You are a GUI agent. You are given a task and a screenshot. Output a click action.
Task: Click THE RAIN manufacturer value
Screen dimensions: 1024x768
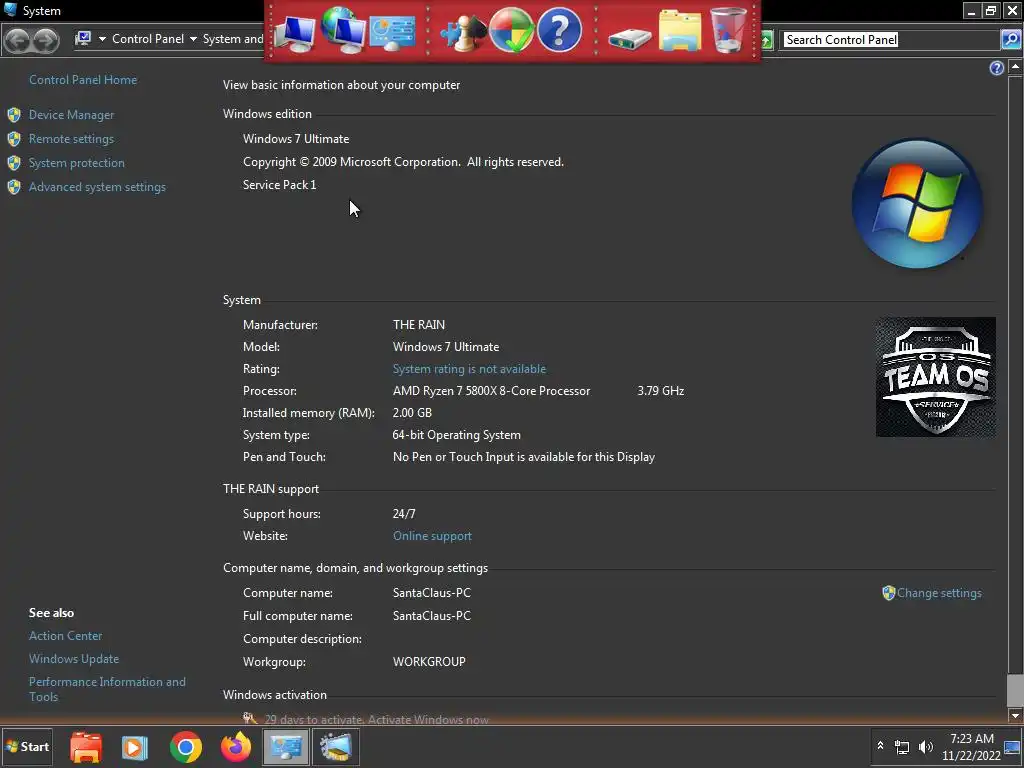pos(419,325)
